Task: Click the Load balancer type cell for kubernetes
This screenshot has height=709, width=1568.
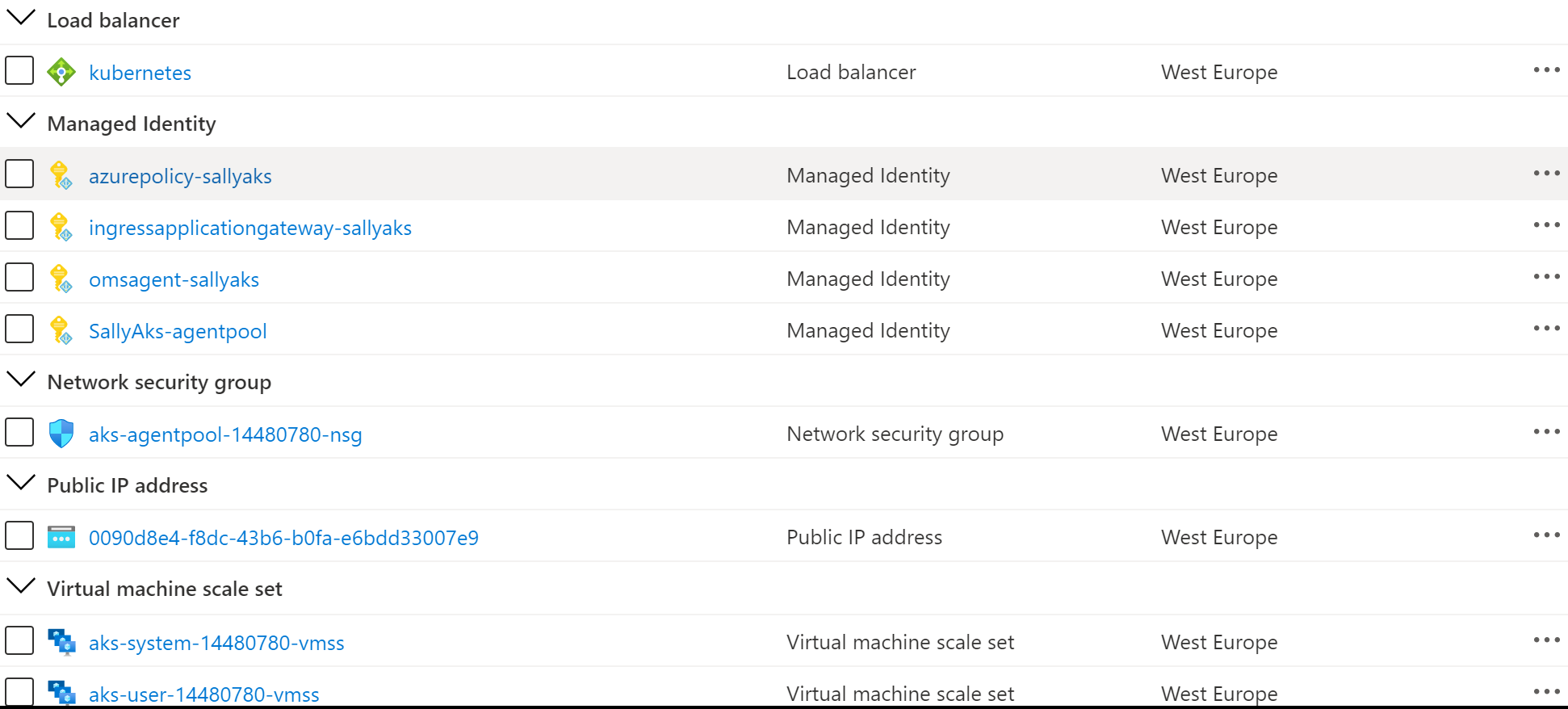Action: (x=851, y=72)
